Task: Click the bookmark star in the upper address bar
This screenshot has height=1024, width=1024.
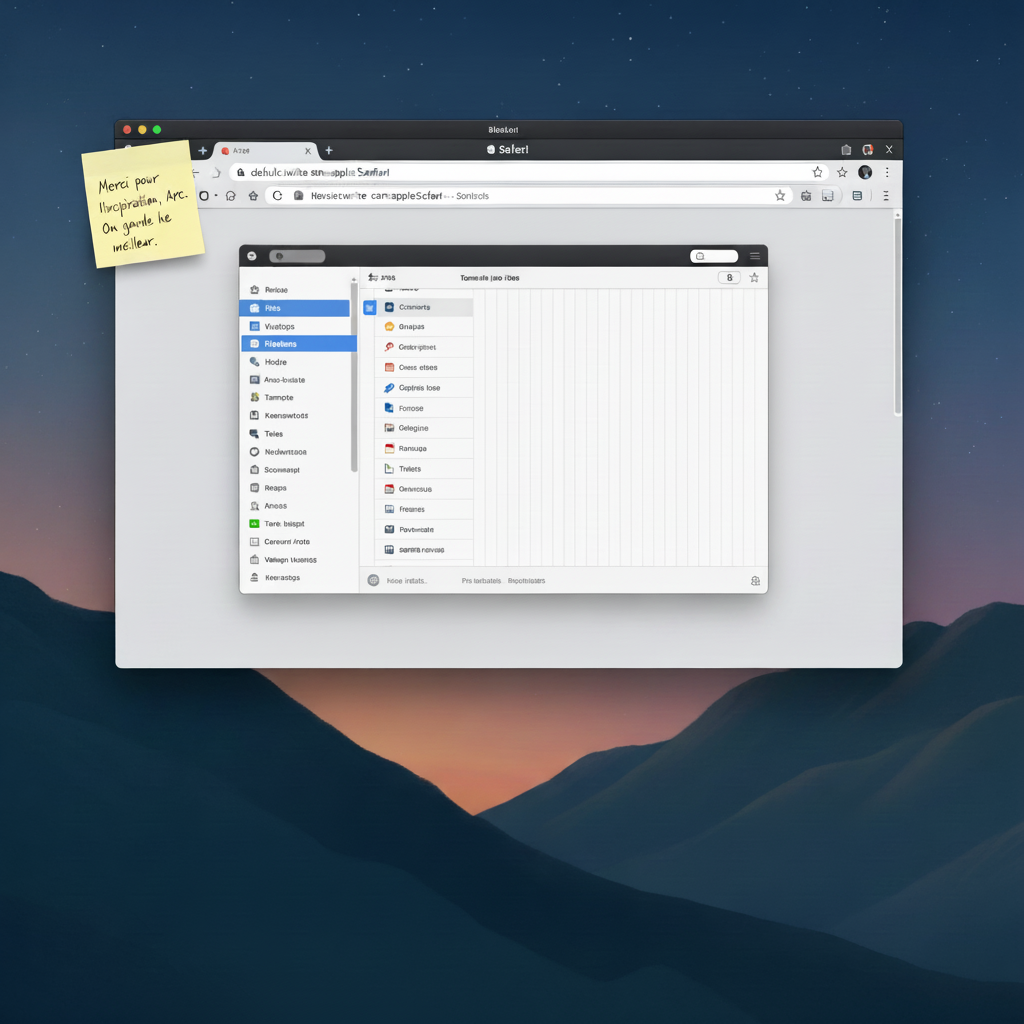Action: tap(817, 172)
